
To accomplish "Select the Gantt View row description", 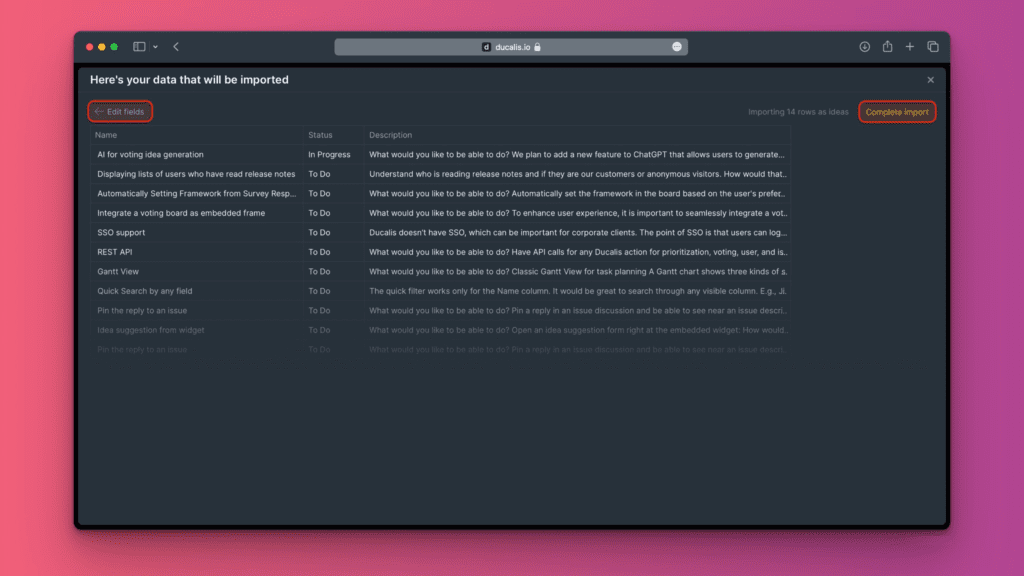I will pyautogui.click(x=577, y=272).
